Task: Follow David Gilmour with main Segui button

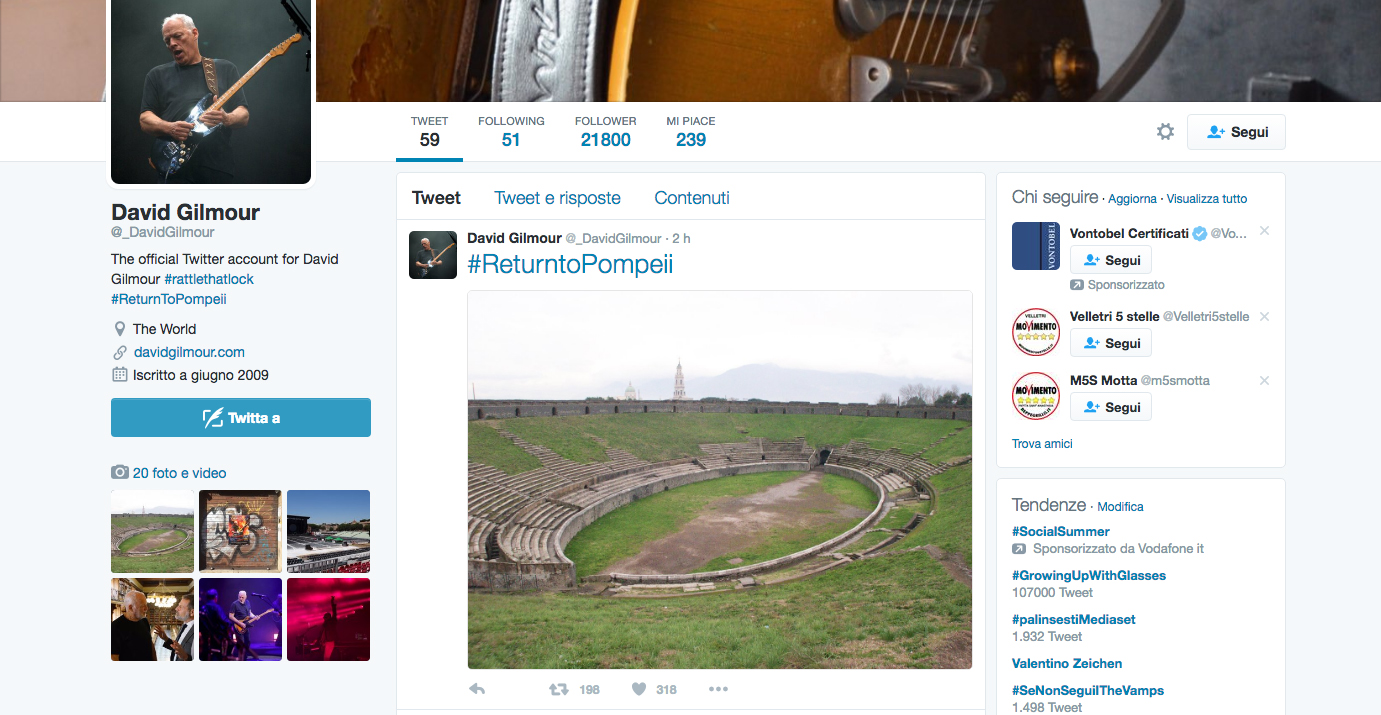Action: pyautogui.click(x=1236, y=132)
